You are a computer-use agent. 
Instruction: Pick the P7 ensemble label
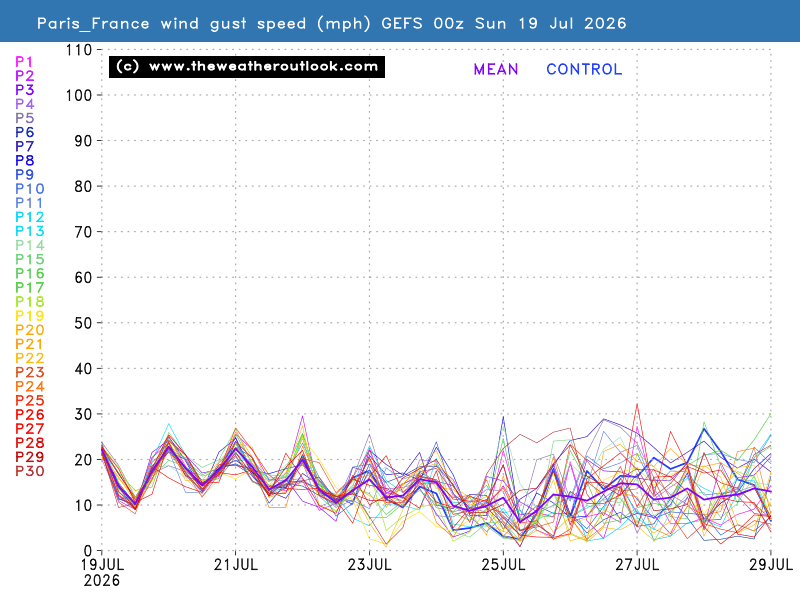pos(24,146)
